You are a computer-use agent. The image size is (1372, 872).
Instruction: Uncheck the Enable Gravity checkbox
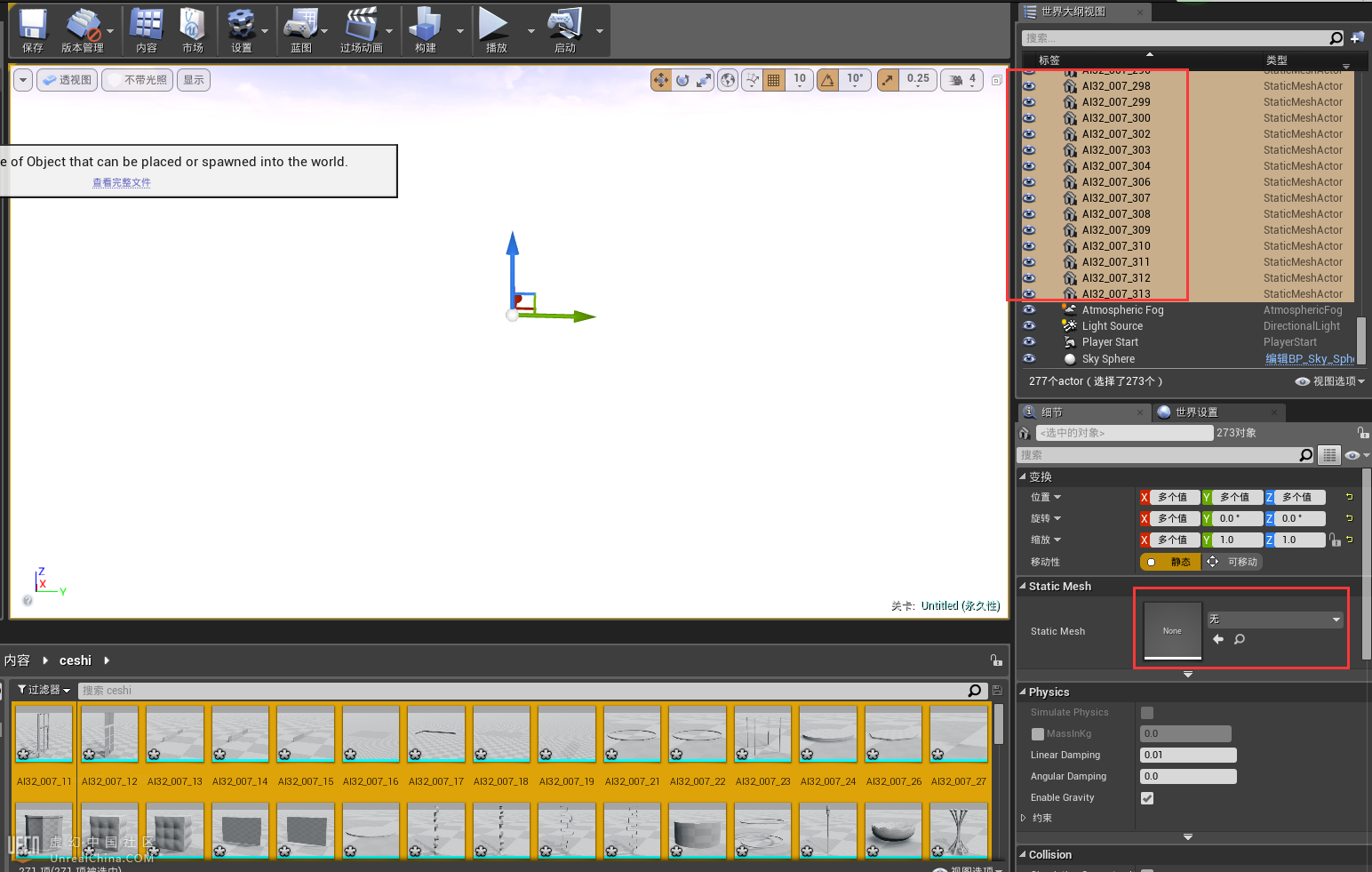click(x=1147, y=798)
